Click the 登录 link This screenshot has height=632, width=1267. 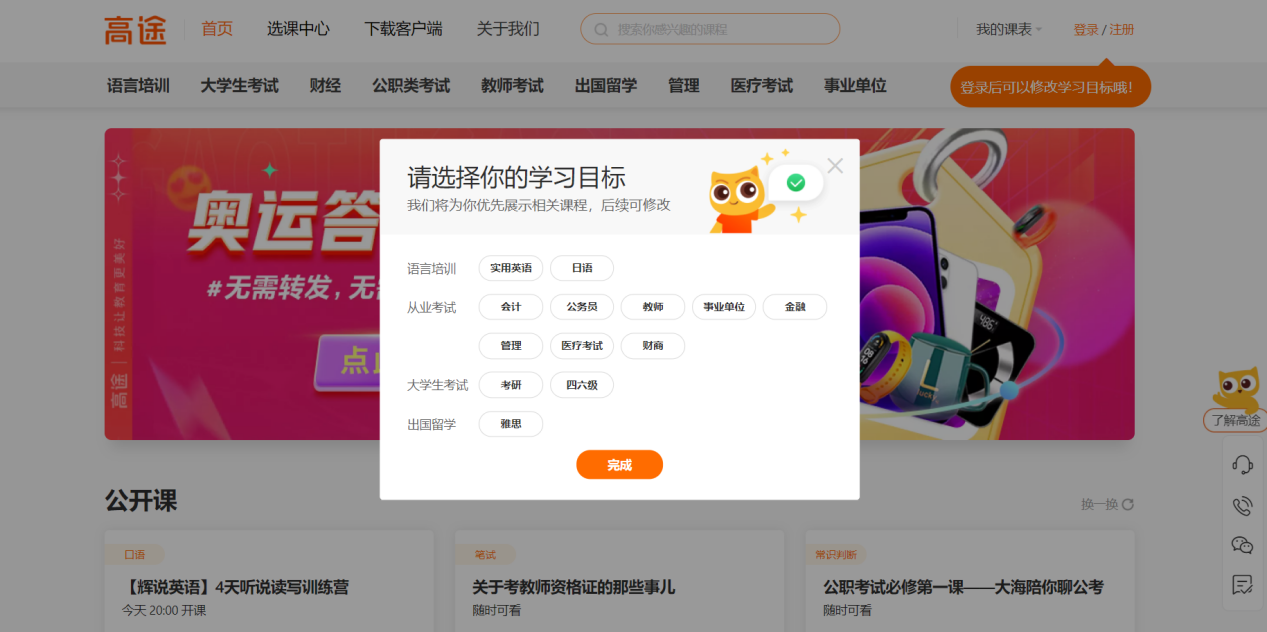pos(1085,30)
